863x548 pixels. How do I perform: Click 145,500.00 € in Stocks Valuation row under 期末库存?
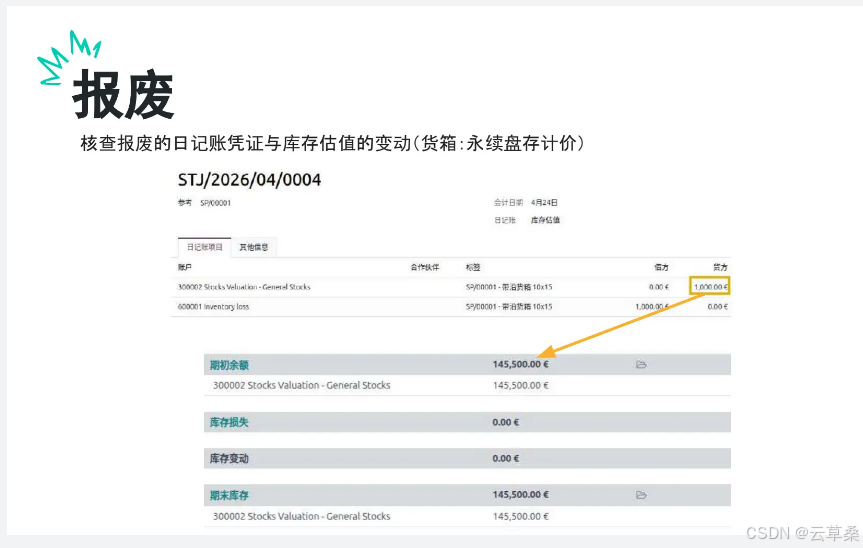tap(520, 517)
